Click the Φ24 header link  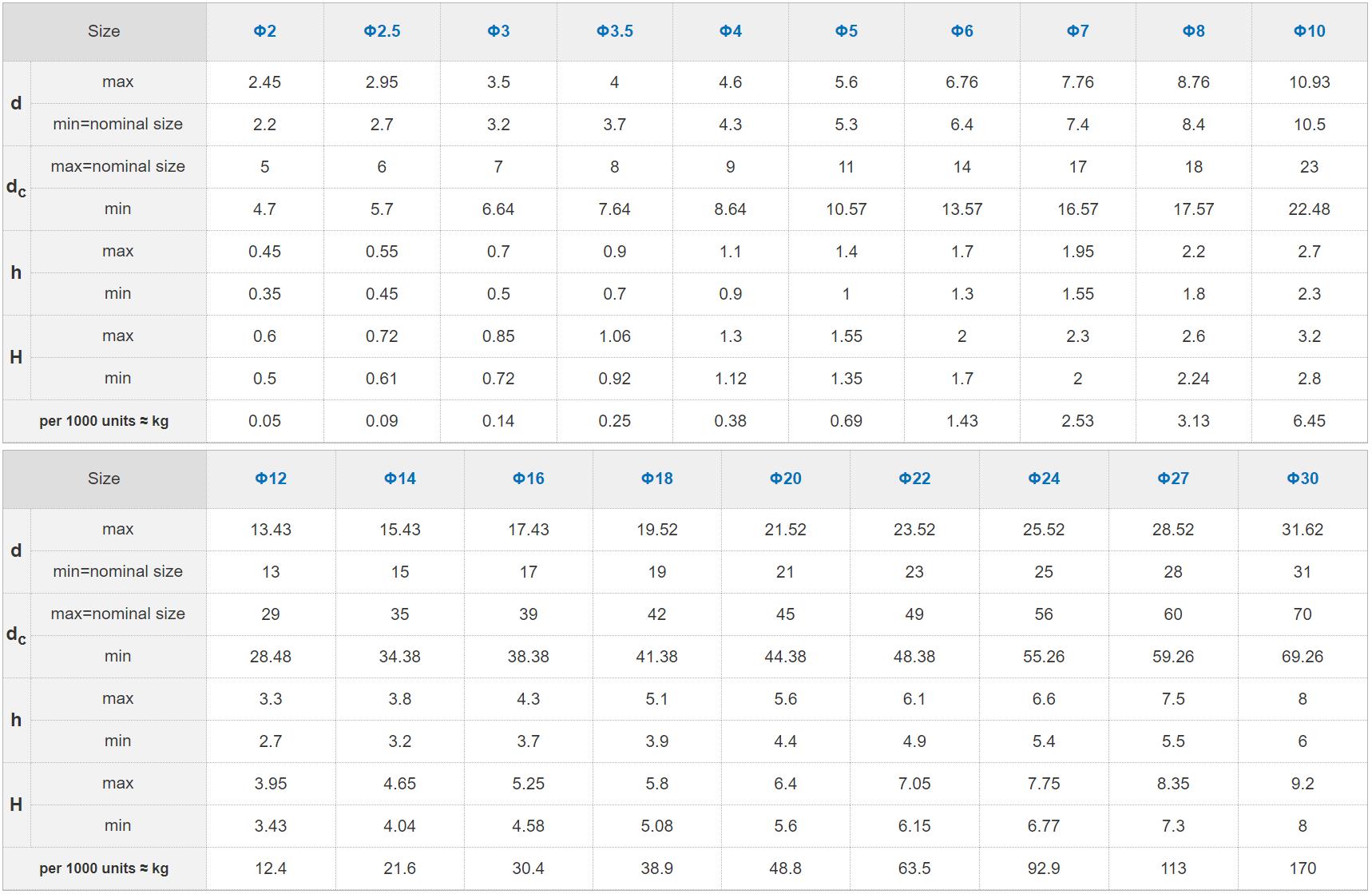click(1044, 479)
